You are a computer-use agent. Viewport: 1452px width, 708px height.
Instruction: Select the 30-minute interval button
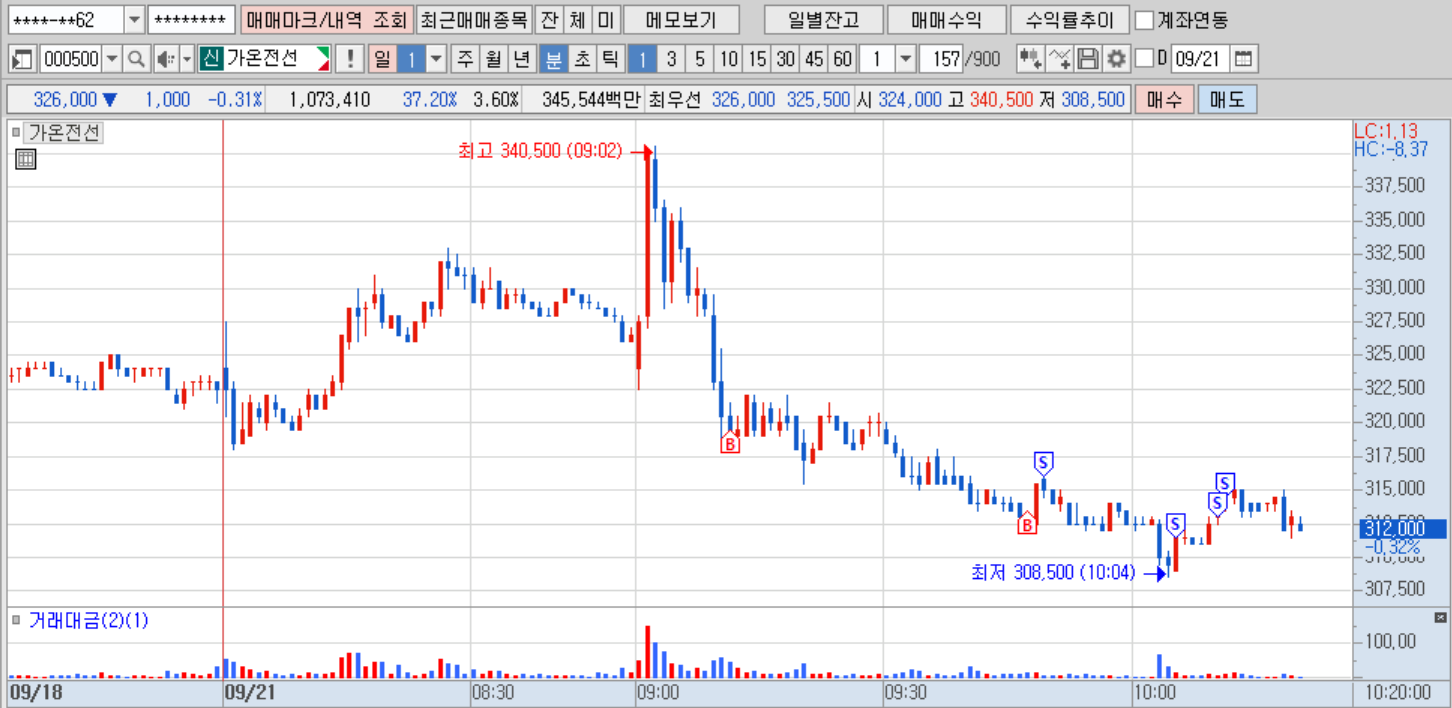coord(786,59)
